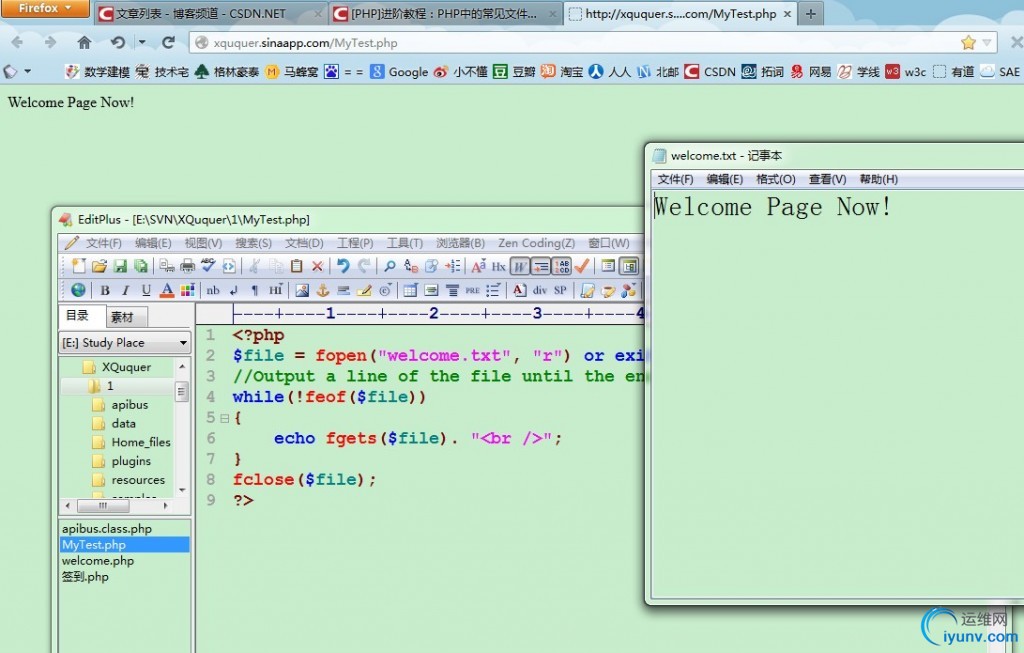Open the 格式(O) menu in Notepad
The image size is (1024, 653).
[775, 179]
